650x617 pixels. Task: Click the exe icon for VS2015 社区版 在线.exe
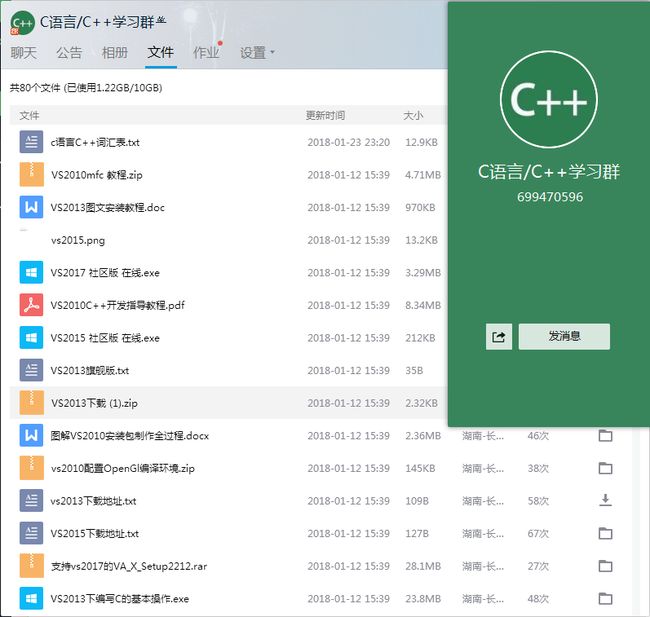point(31,338)
